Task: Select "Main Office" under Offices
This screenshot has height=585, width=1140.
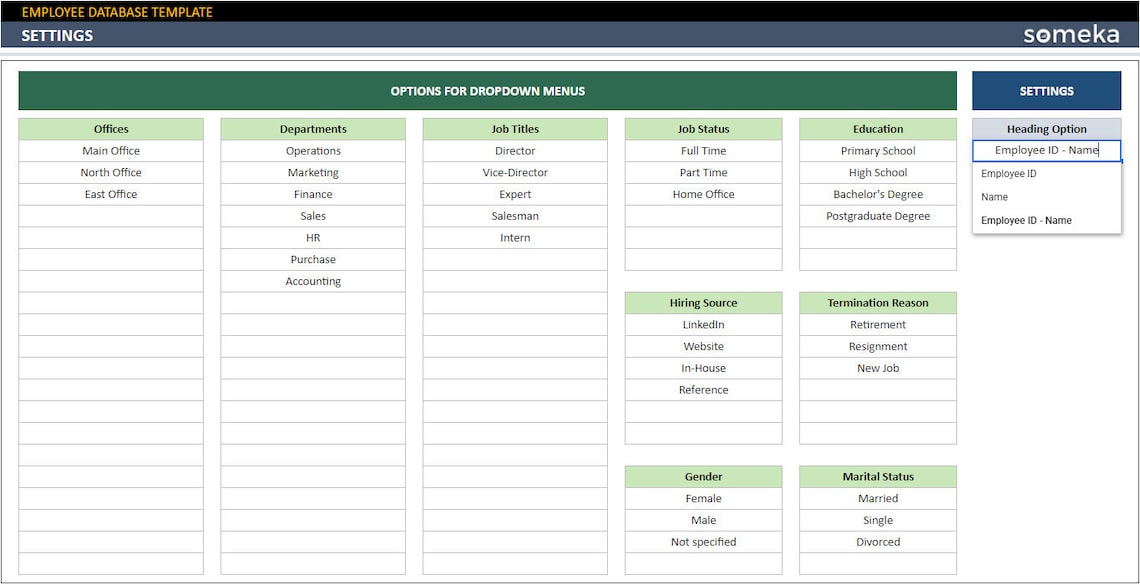Action: pyautogui.click(x=110, y=150)
